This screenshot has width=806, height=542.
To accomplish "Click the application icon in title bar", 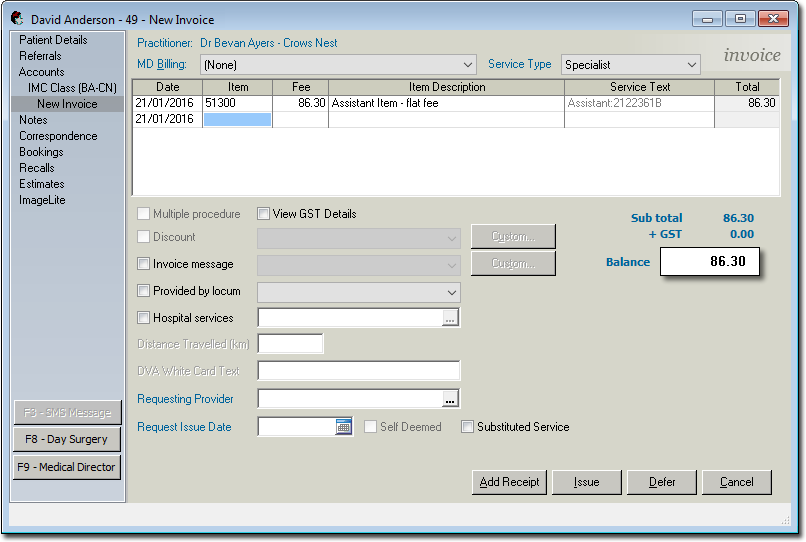I will tap(17, 19).
